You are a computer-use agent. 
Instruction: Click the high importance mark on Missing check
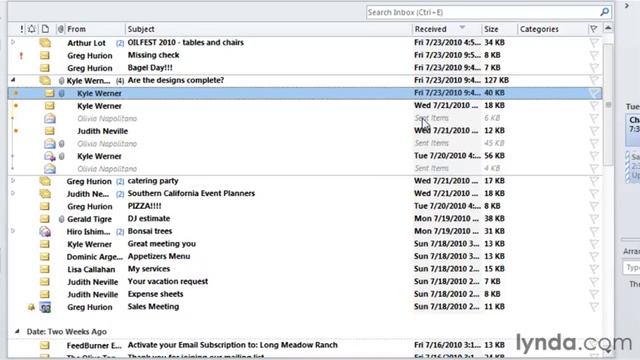pos(21,56)
